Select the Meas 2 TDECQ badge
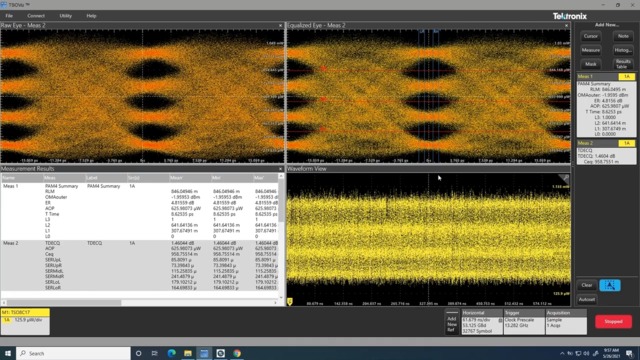The width and height of the screenshot is (640, 360). [x=606, y=152]
